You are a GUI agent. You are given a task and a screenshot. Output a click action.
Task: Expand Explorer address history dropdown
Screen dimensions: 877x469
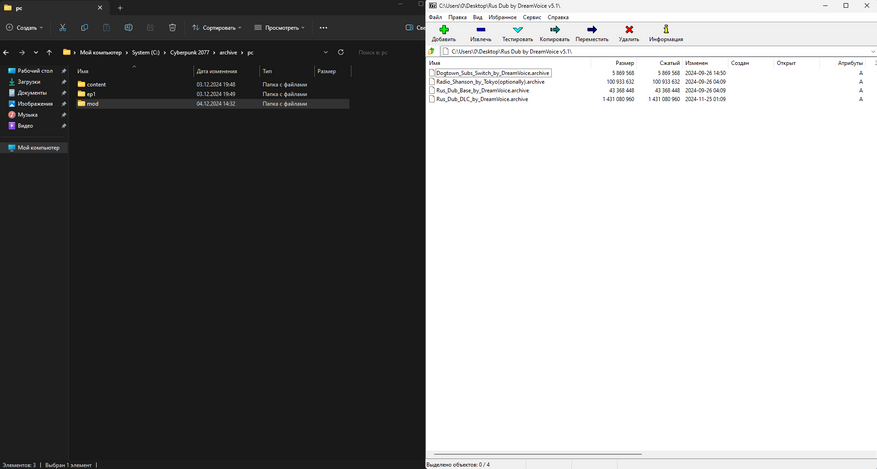pyautogui.click(x=326, y=52)
